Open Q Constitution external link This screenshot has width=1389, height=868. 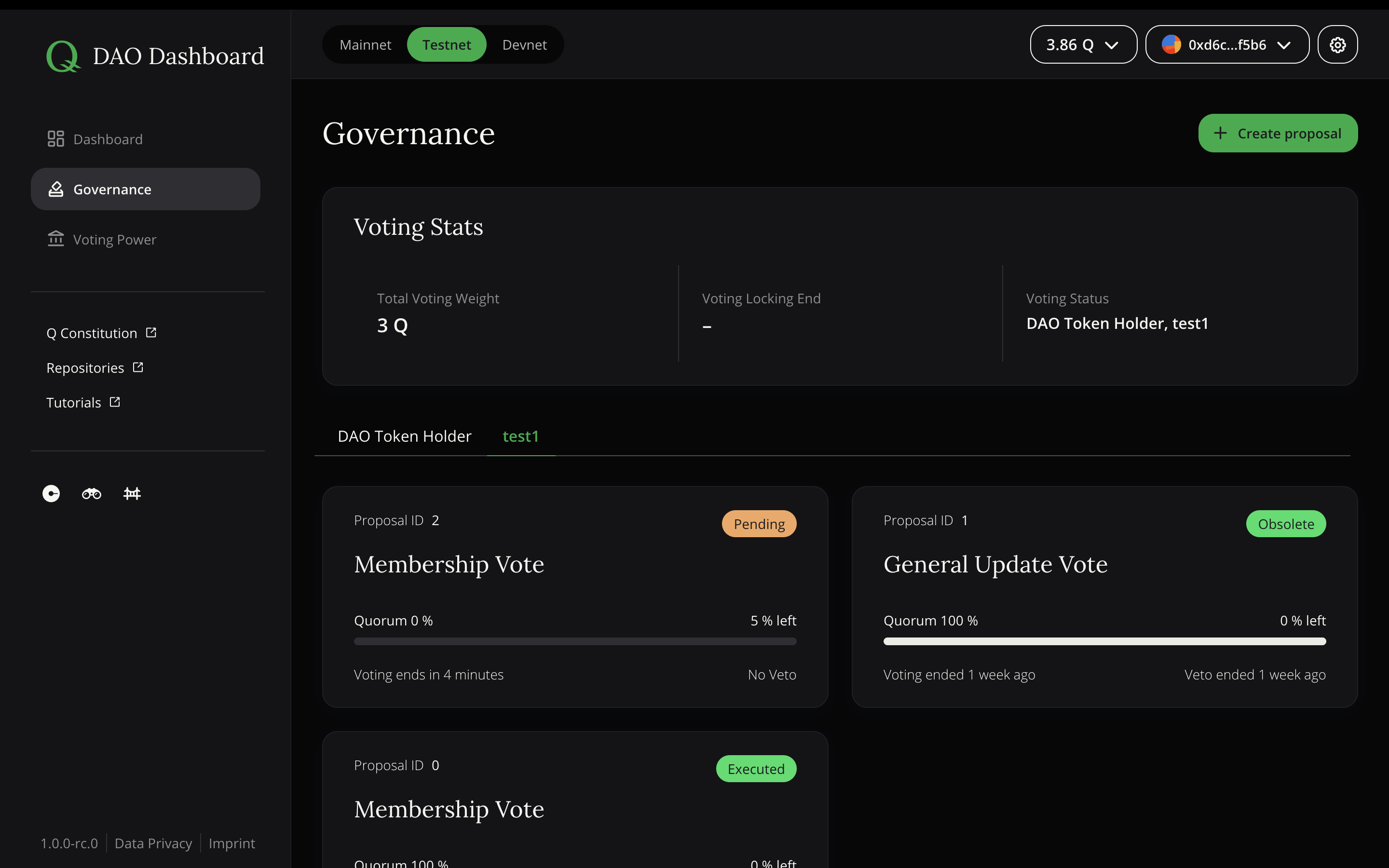101,332
